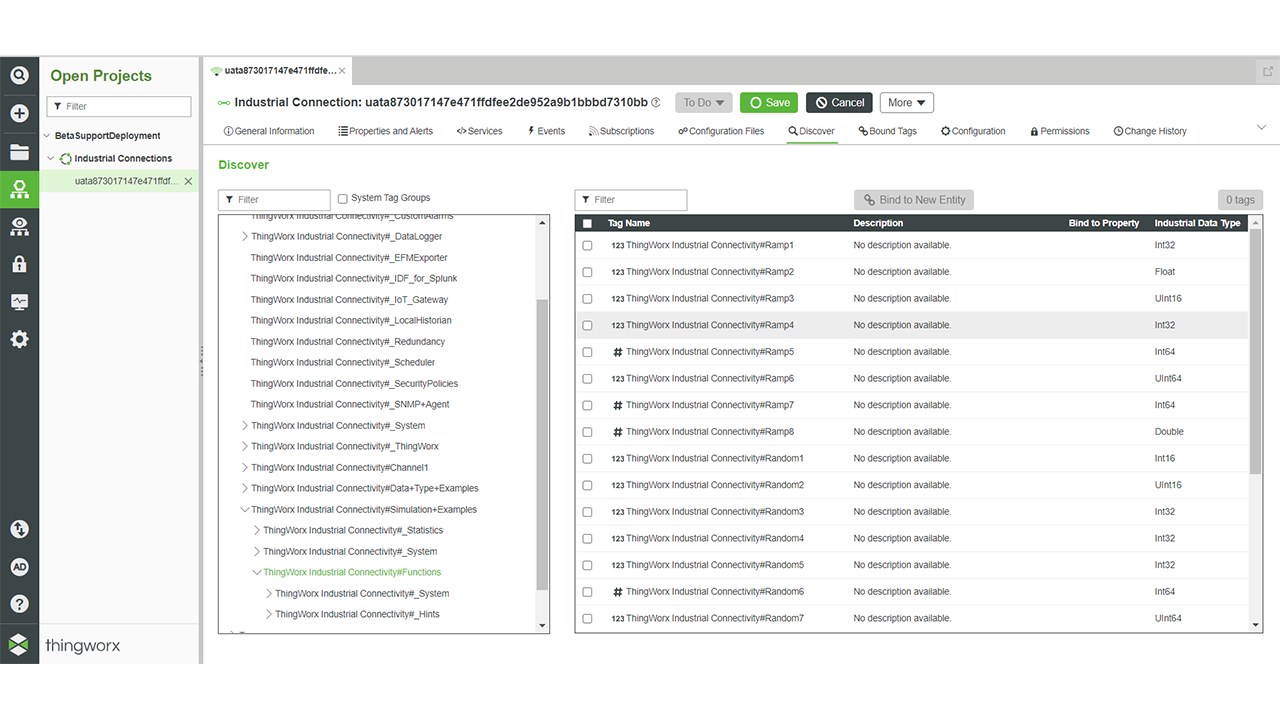
Task: Click the 123 icon beside Ramp1
Action: coord(618,245)
